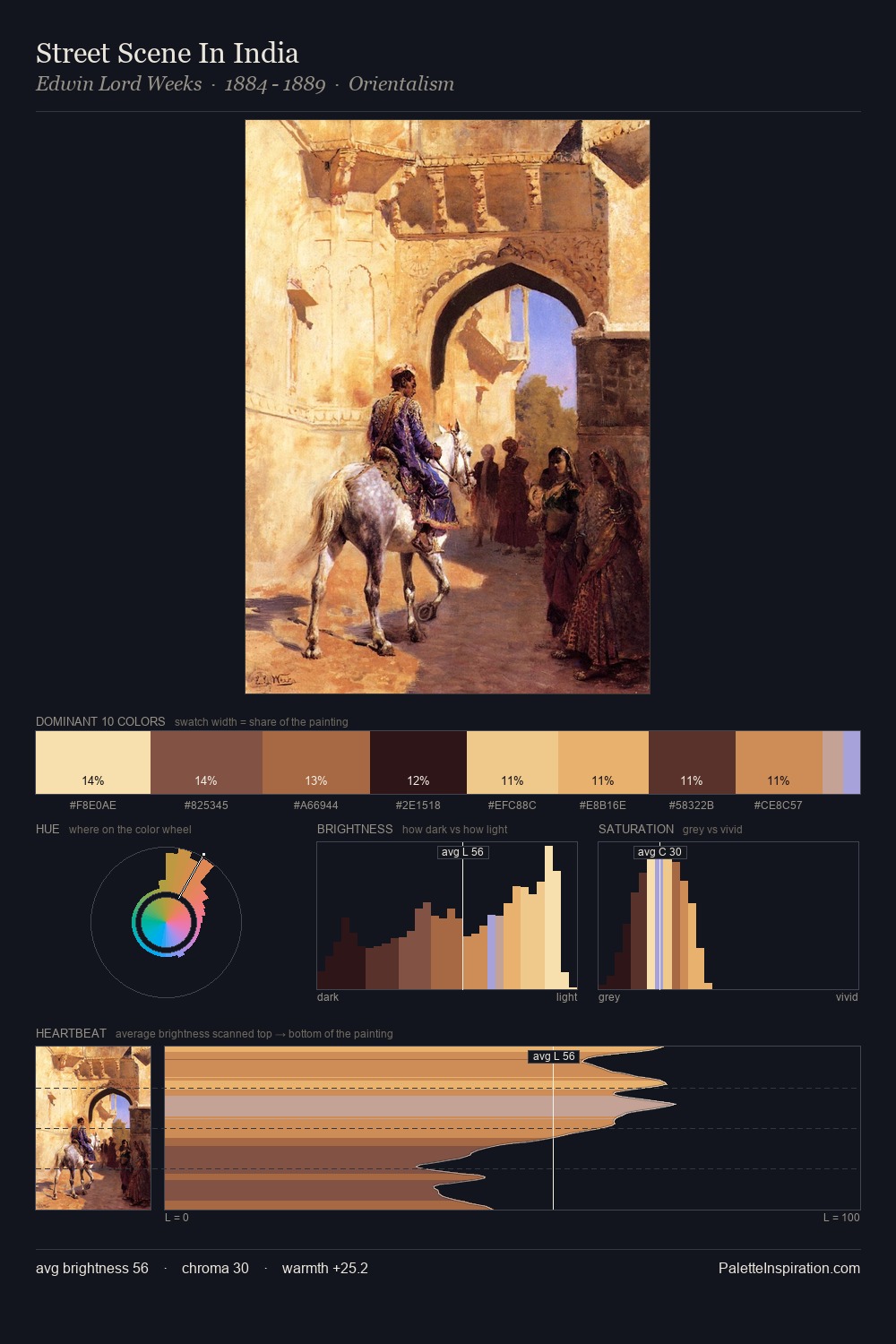
Task: Click the #CE8C57 swatch at 11%
Action: (x=779, y=762)
